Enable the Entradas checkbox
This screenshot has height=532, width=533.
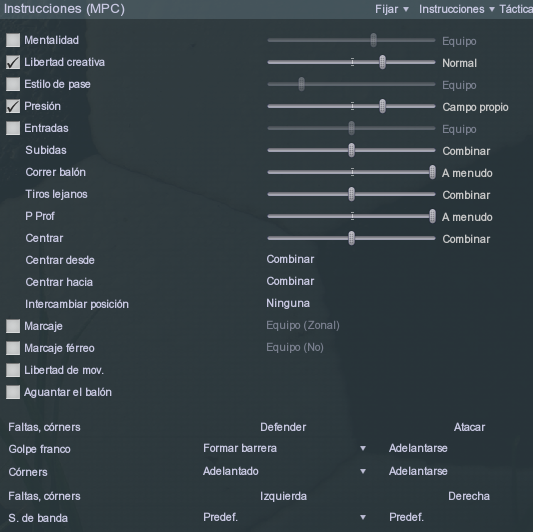[13, 128]
